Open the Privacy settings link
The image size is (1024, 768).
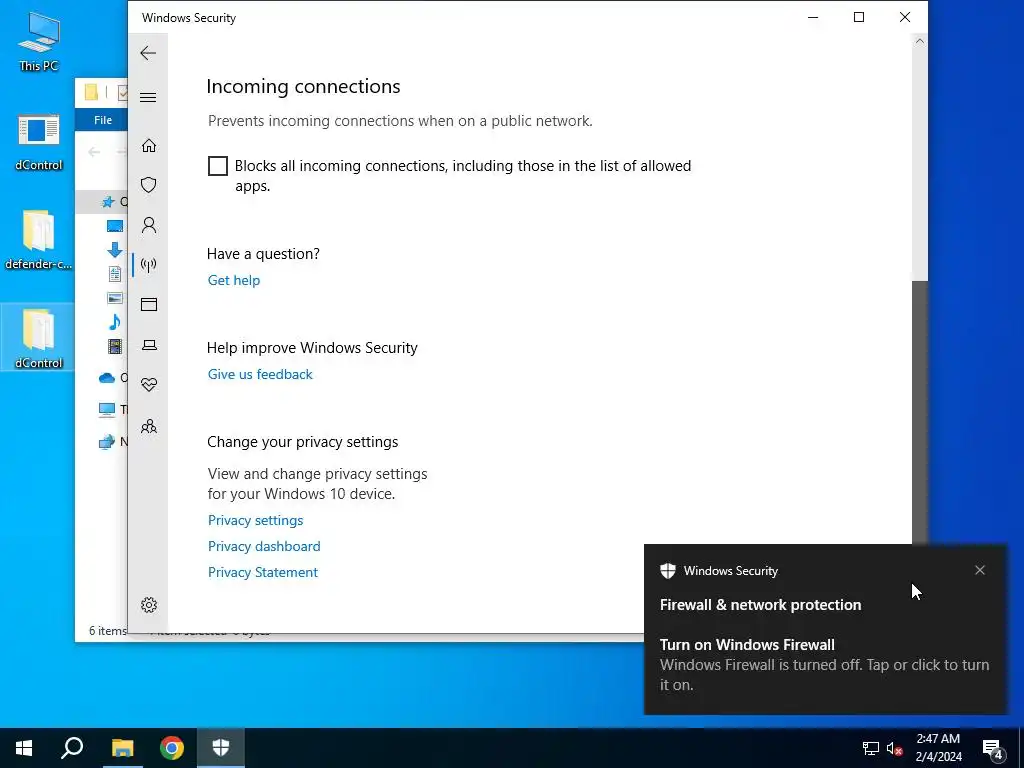[x=255, y=520]
